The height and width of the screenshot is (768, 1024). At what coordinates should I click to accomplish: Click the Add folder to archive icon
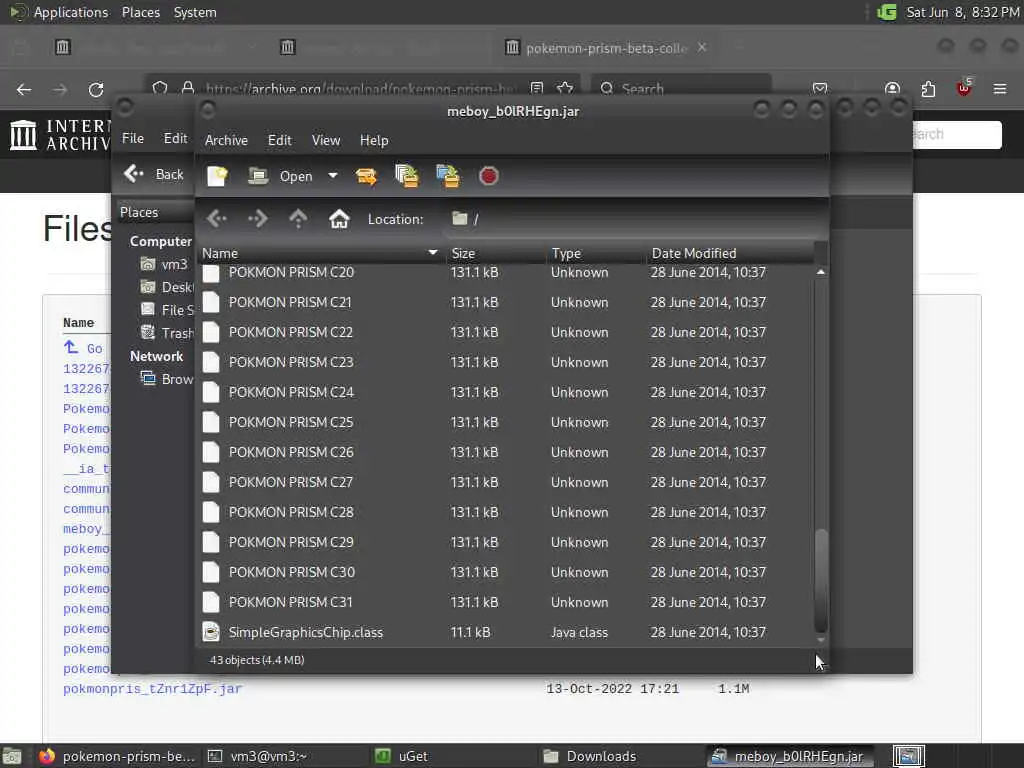[x=448, y=176]
